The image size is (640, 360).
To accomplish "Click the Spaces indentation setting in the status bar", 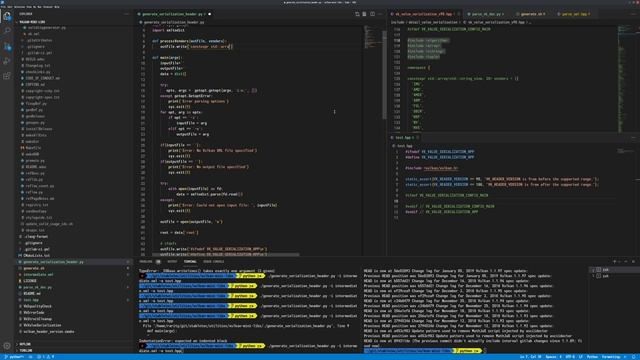I will 553,357.
